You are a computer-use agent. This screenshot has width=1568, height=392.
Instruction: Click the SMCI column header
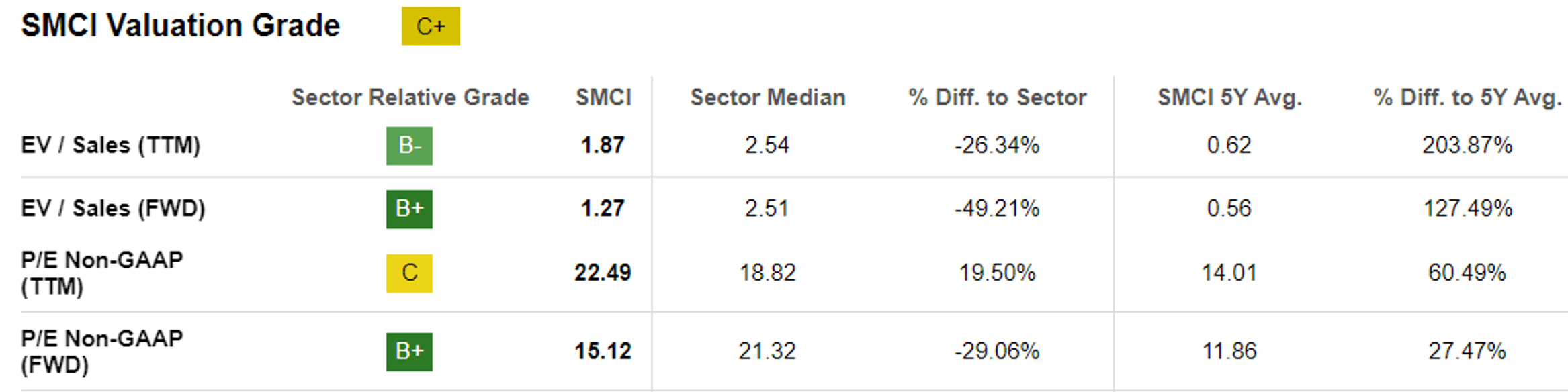[603, 98]
